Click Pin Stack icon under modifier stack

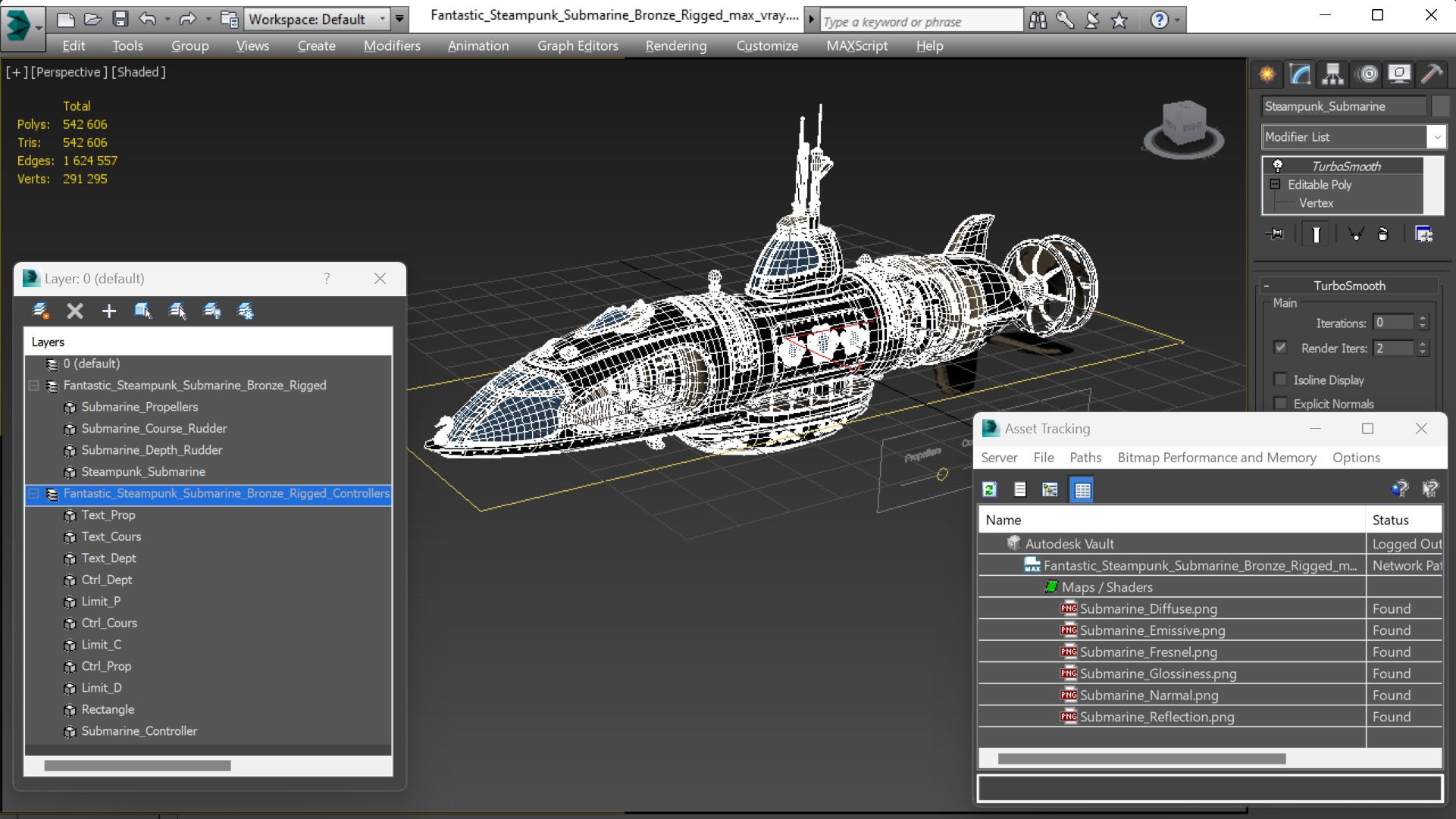[x=1275, y=234]
